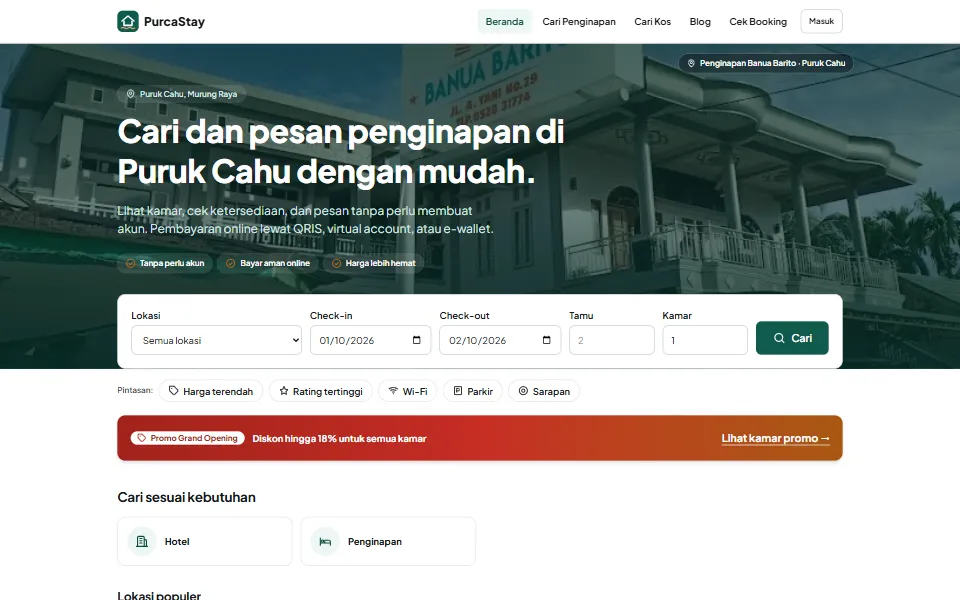Filter by Wi-Fi shortcut chip
960x600 pixels.
[x=408, y=391]
